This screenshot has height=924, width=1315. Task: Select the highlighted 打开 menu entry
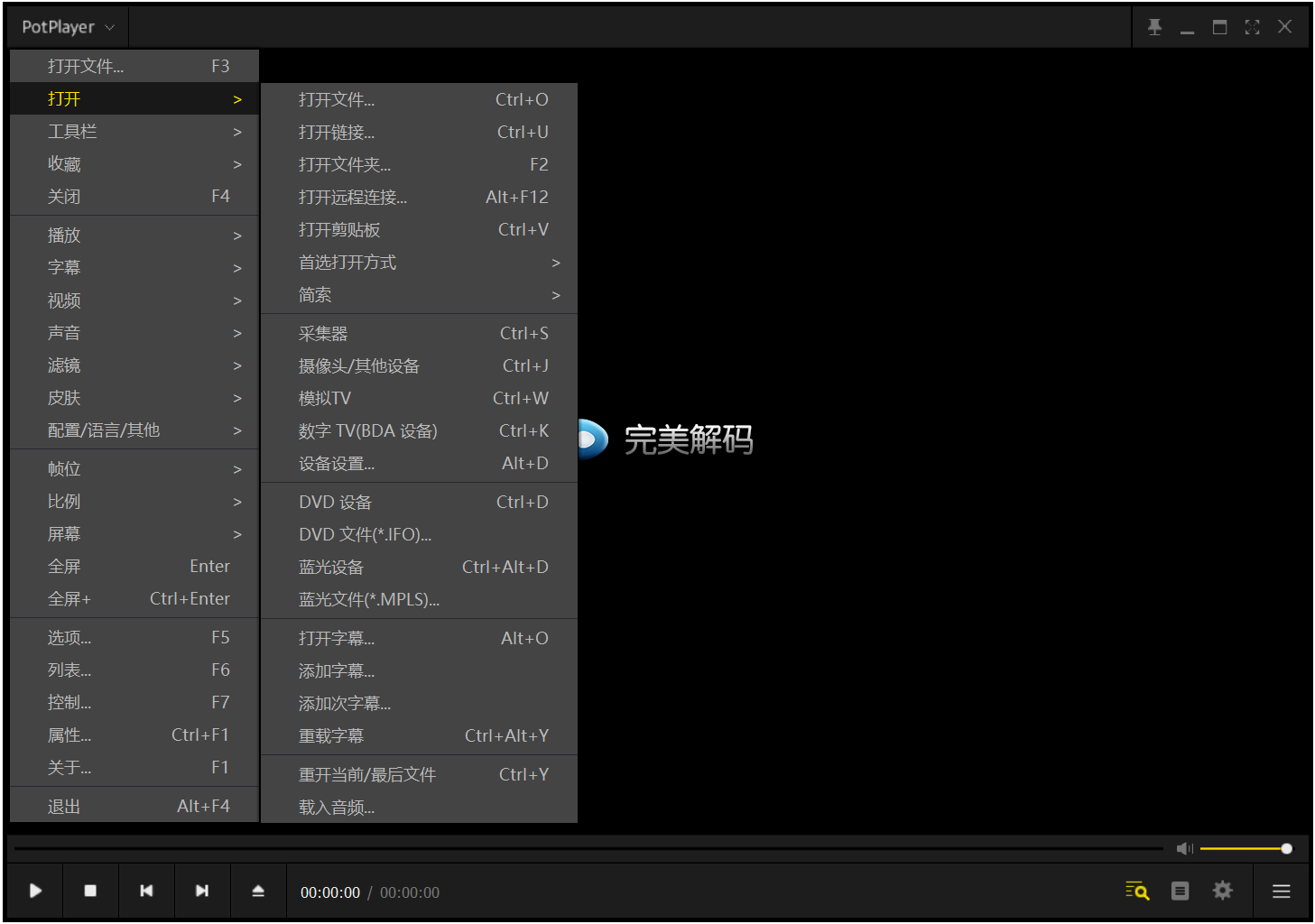pos(134,99)
